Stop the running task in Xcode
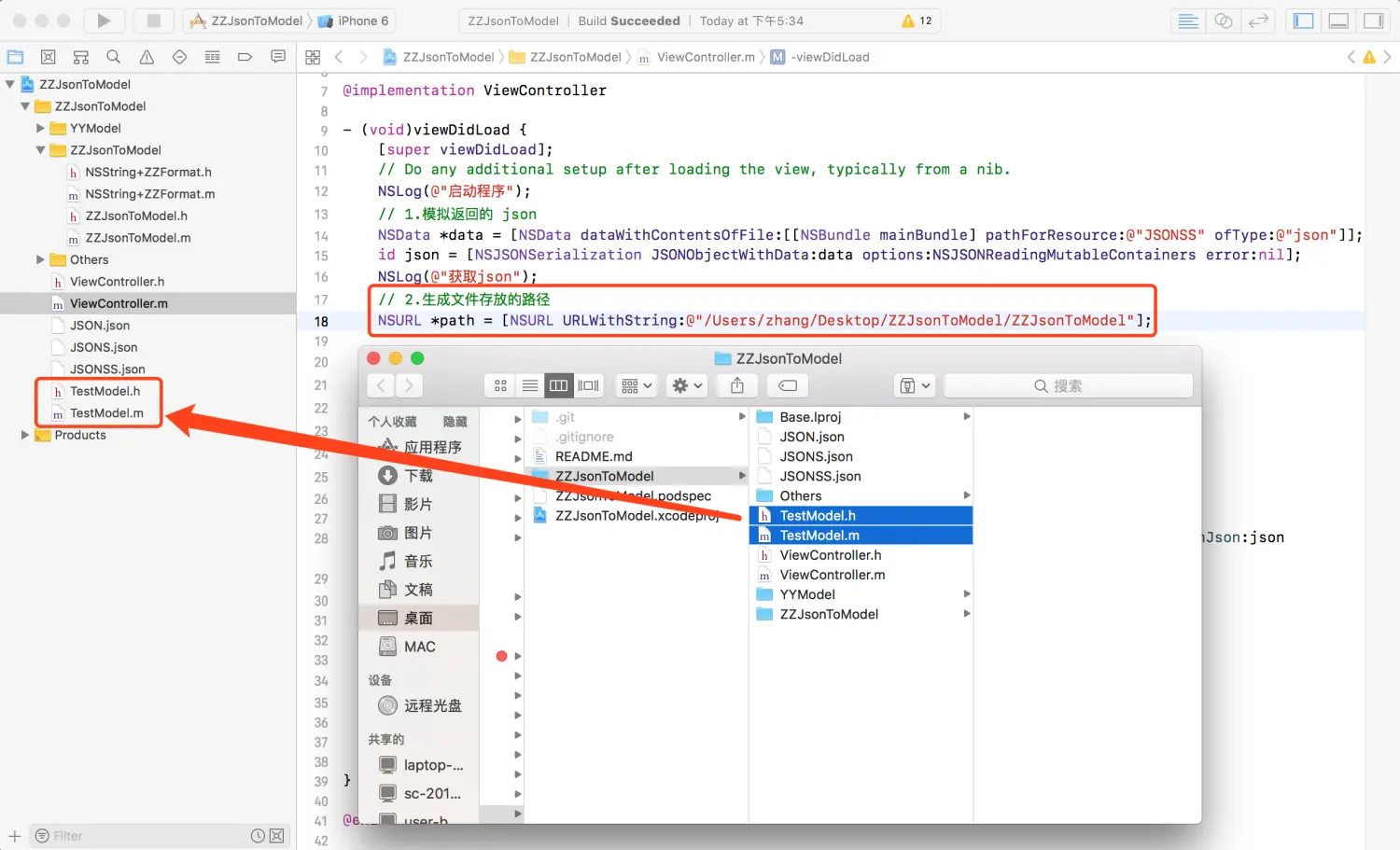1400x850 pixels. click(x=154, y=21)
